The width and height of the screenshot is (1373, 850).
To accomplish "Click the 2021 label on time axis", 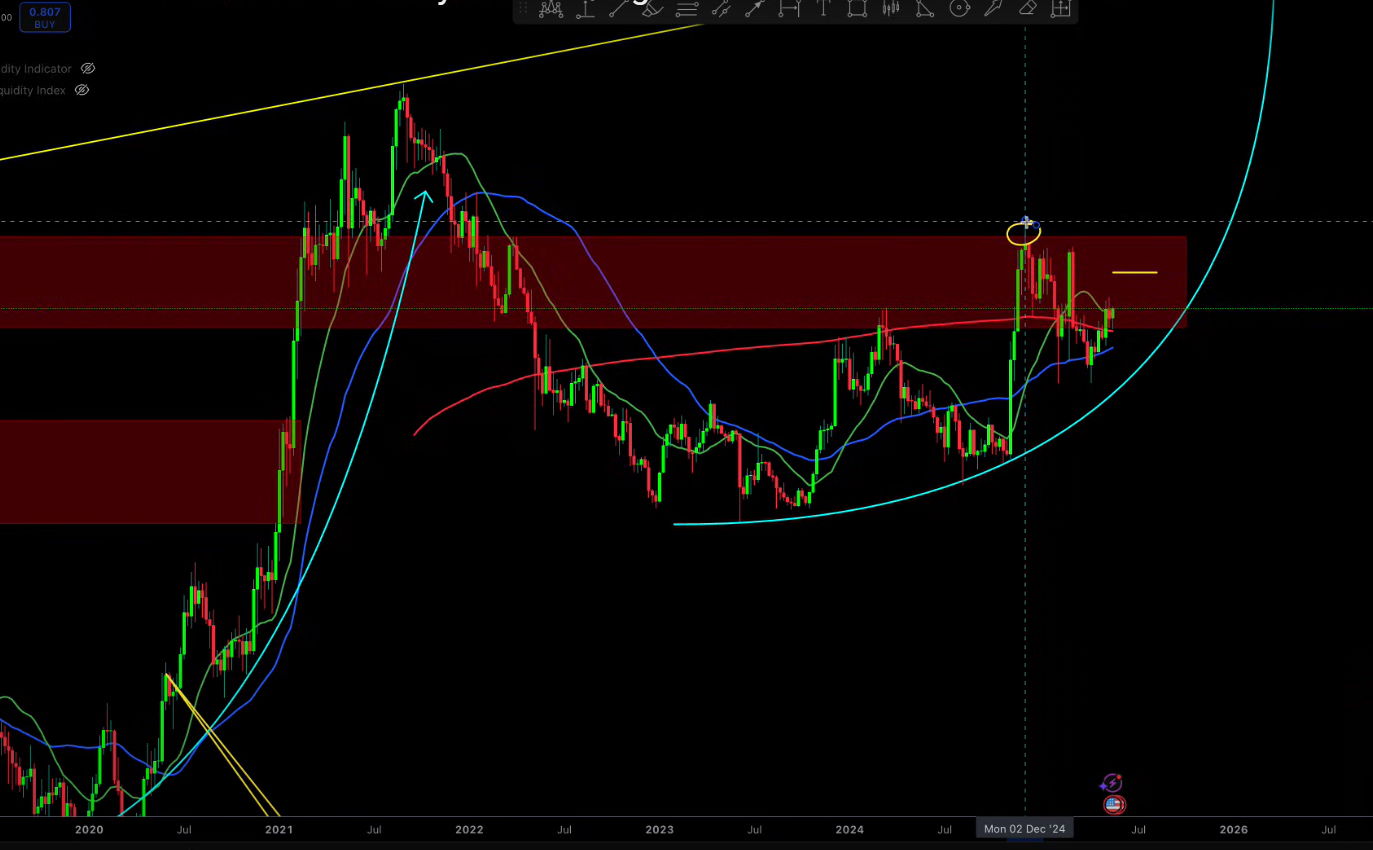I will tap(279, 829).
